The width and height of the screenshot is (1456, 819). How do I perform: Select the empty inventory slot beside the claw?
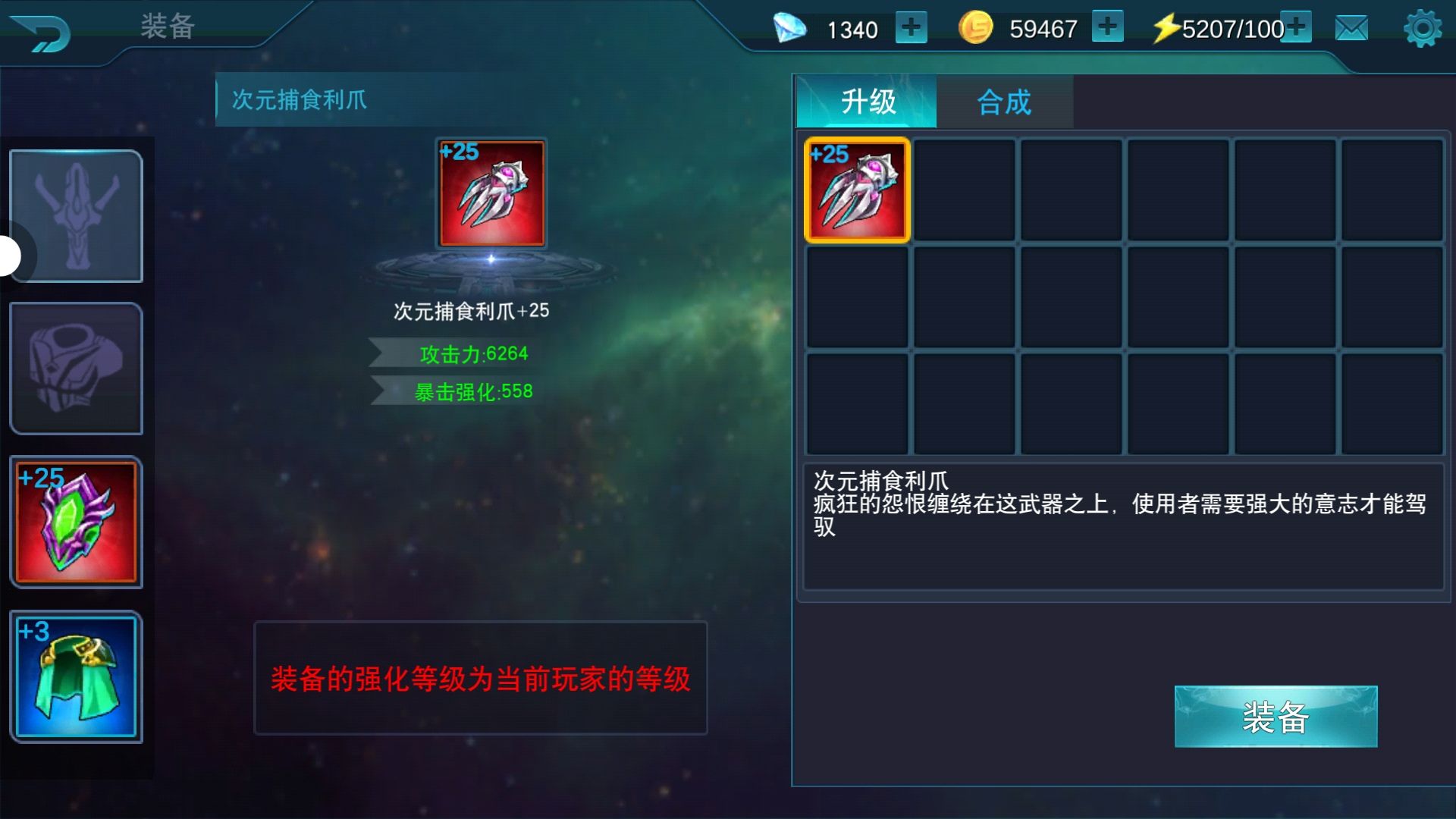click(x=964, y=190)
